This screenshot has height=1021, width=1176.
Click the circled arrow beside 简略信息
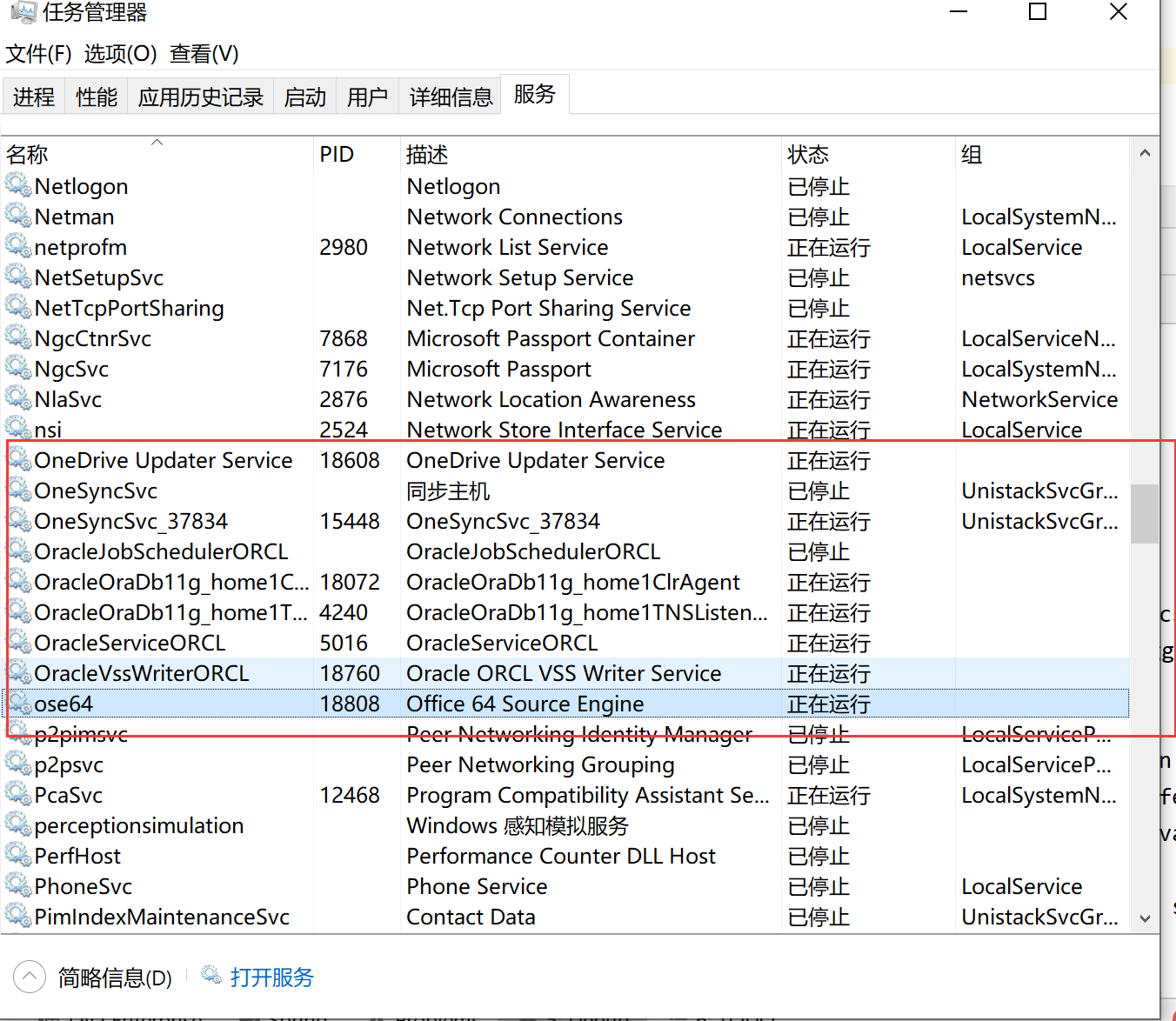29,976
